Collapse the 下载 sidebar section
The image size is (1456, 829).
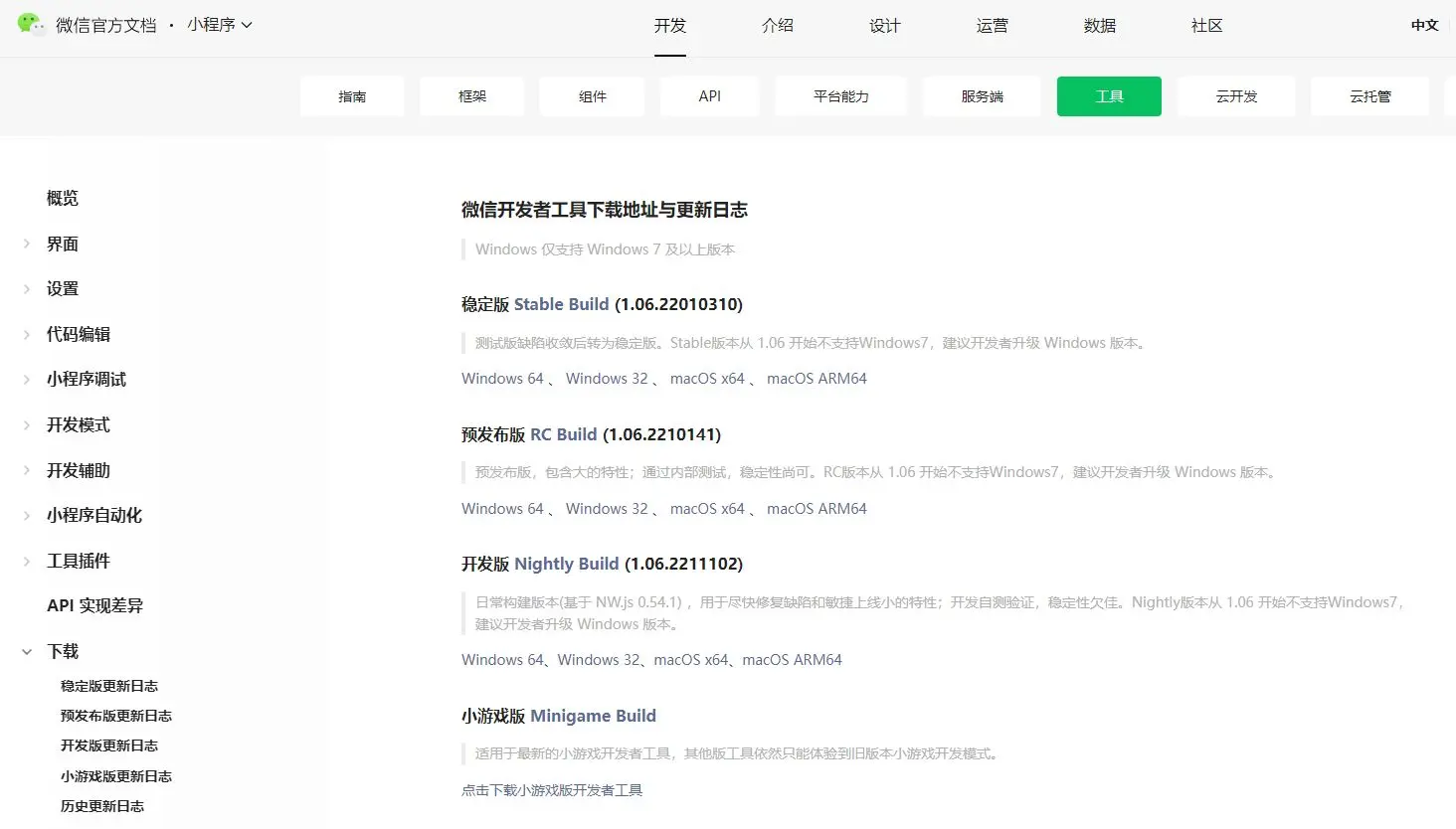pyautogui.click(x=62, y=651)
